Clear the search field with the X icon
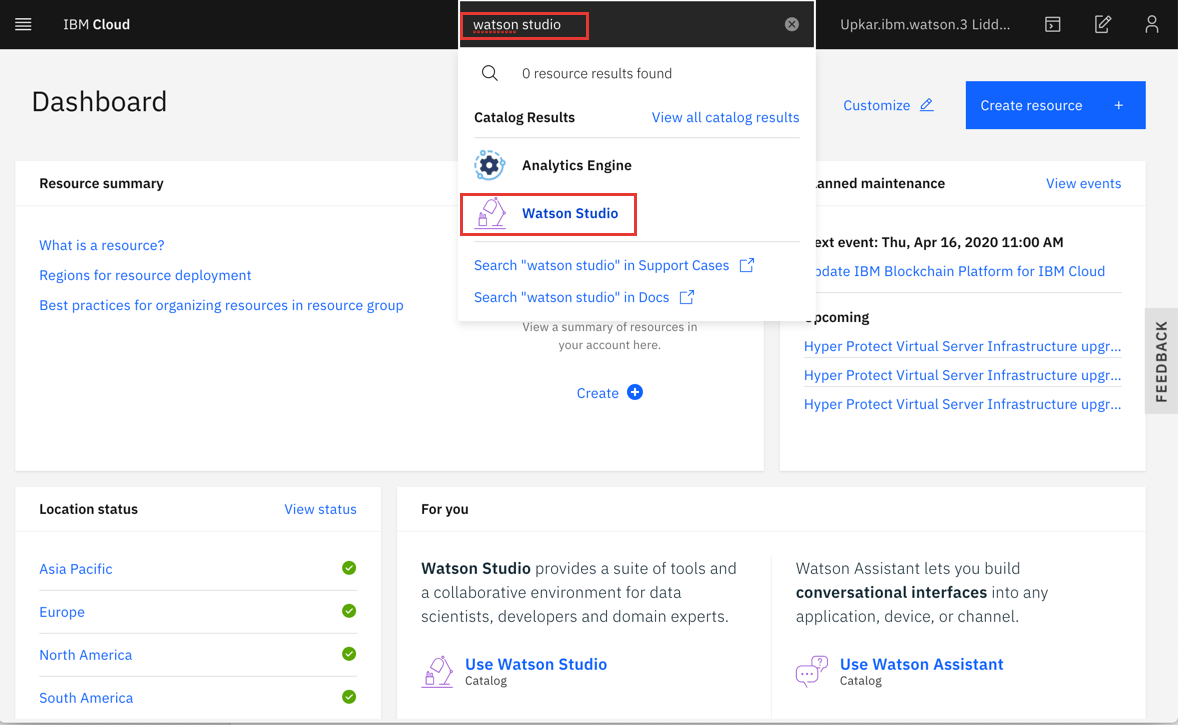Viewport: 1178px width, 725px height. pyautogui.click(x=792, y=24)
